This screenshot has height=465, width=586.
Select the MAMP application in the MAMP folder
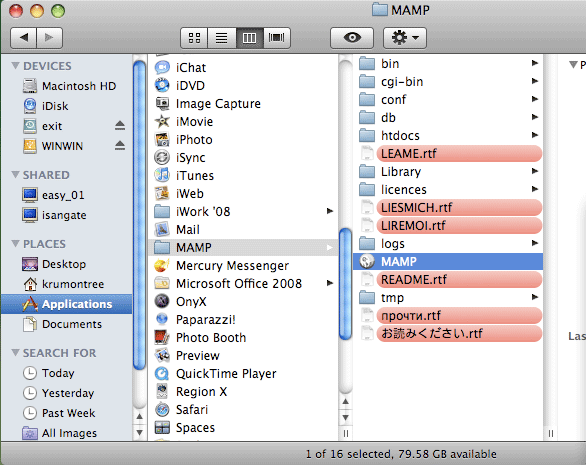tap(448, 261)
